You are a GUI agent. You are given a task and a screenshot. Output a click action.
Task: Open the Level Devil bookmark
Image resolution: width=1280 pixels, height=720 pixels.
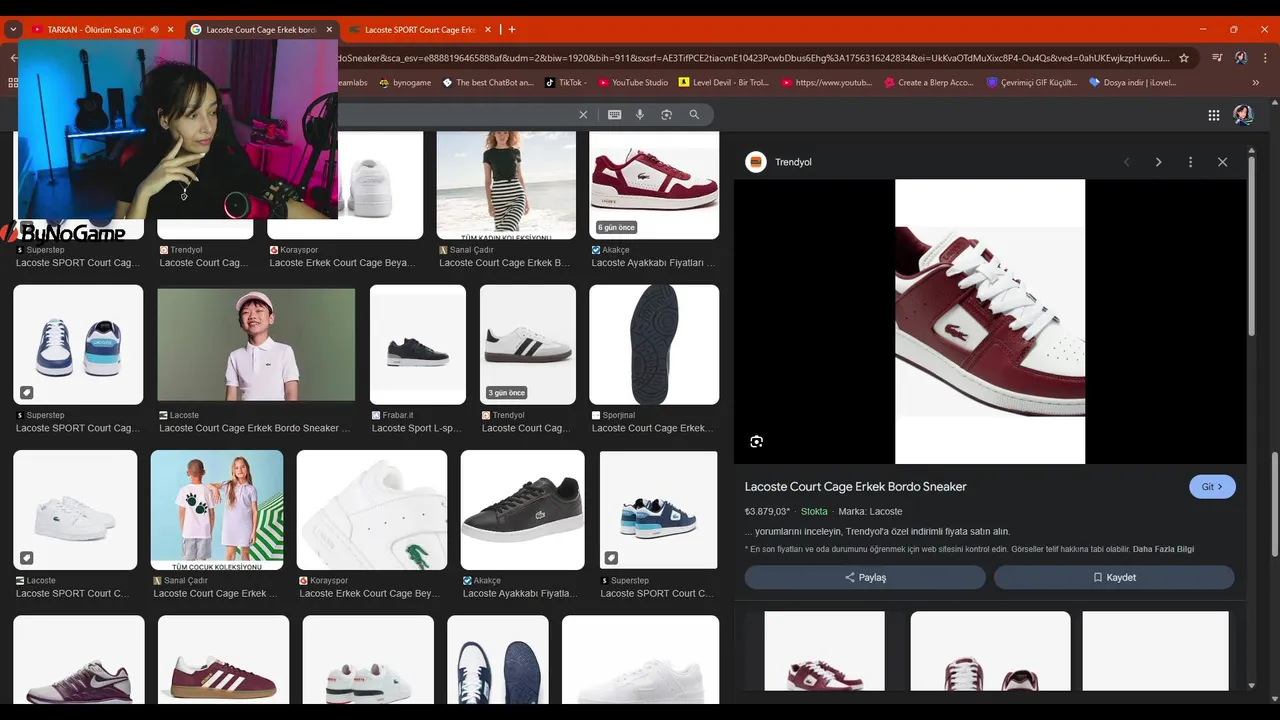click(724, 83)
